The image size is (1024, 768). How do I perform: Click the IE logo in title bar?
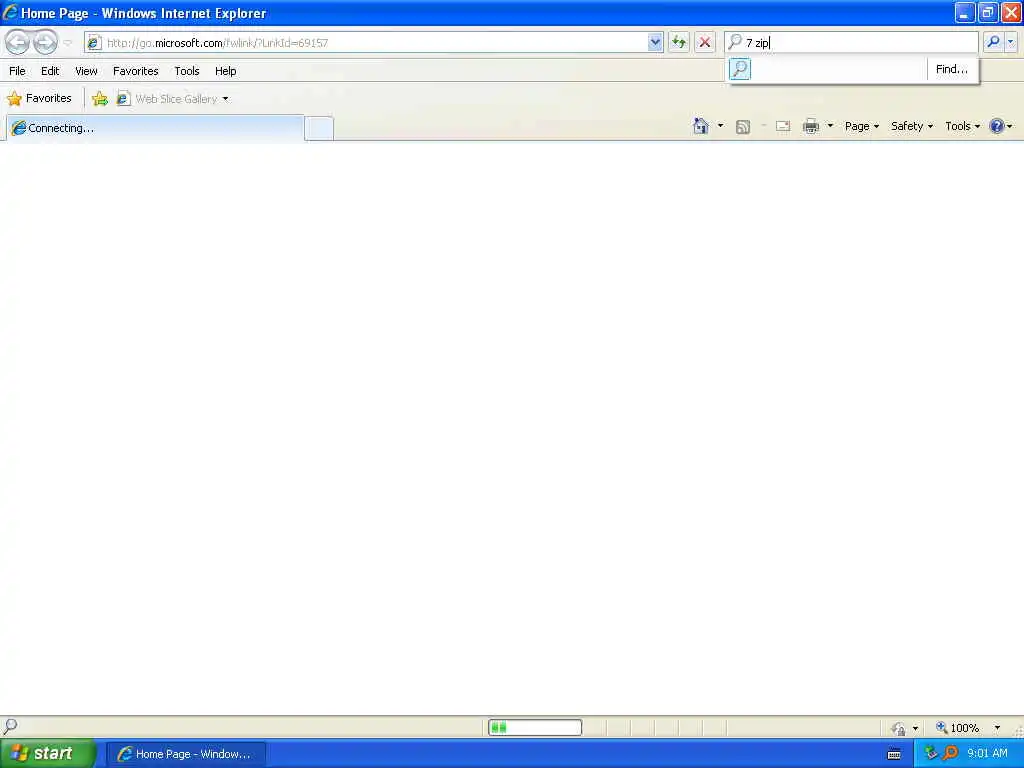point(10,12)
